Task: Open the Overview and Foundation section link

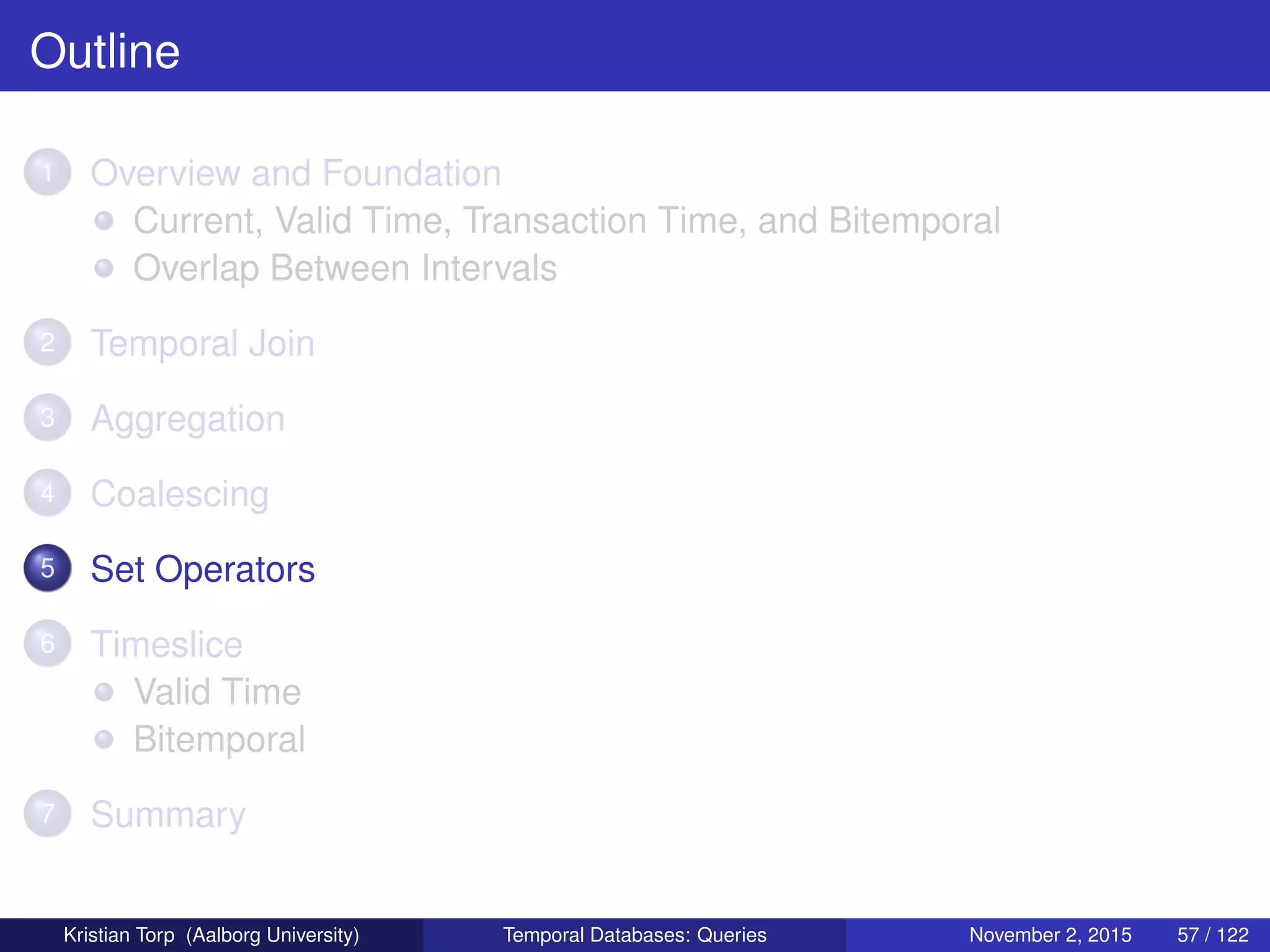Action: coord(296,172)
